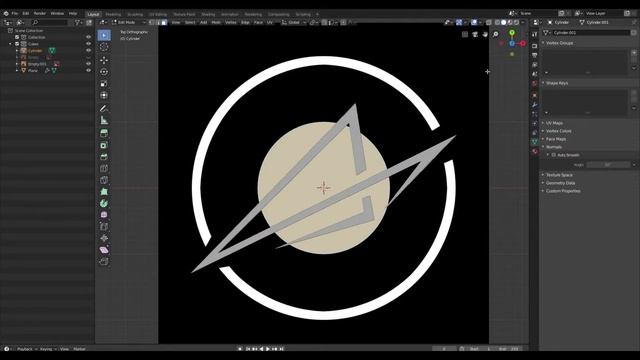Screen dimensions: 640x360
Task: Expand the Geometry Data panel
Action: coord(560,183)
